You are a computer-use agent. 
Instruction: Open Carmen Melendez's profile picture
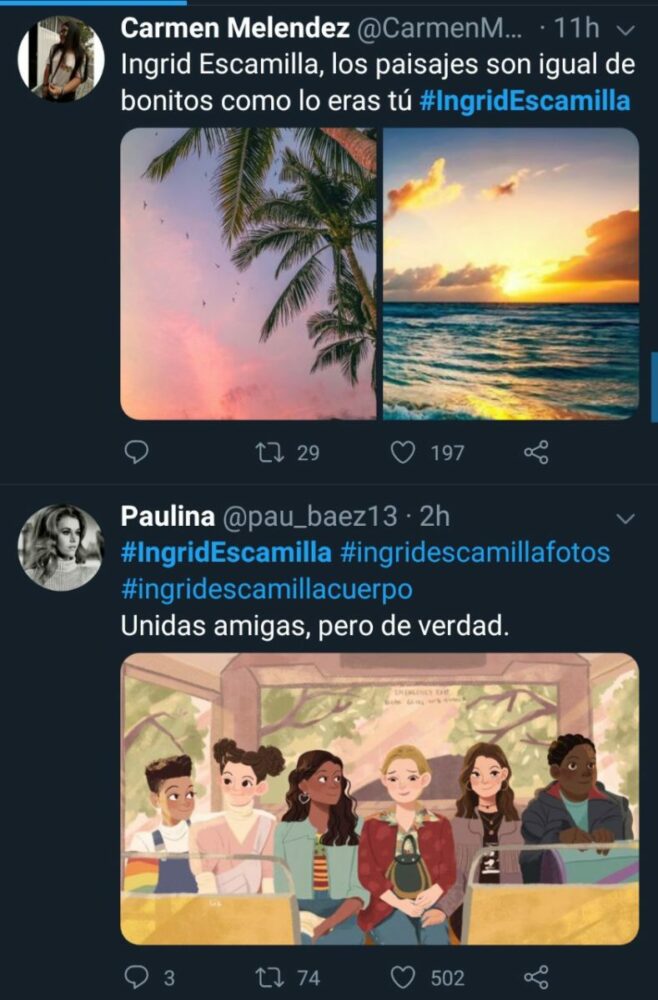pyautogui.click(x=61, y=58)
